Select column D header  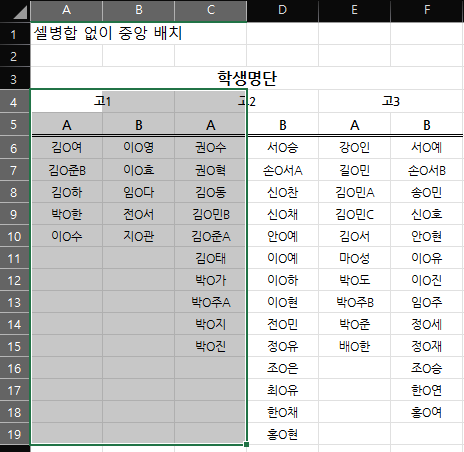(x=282, y=11)
